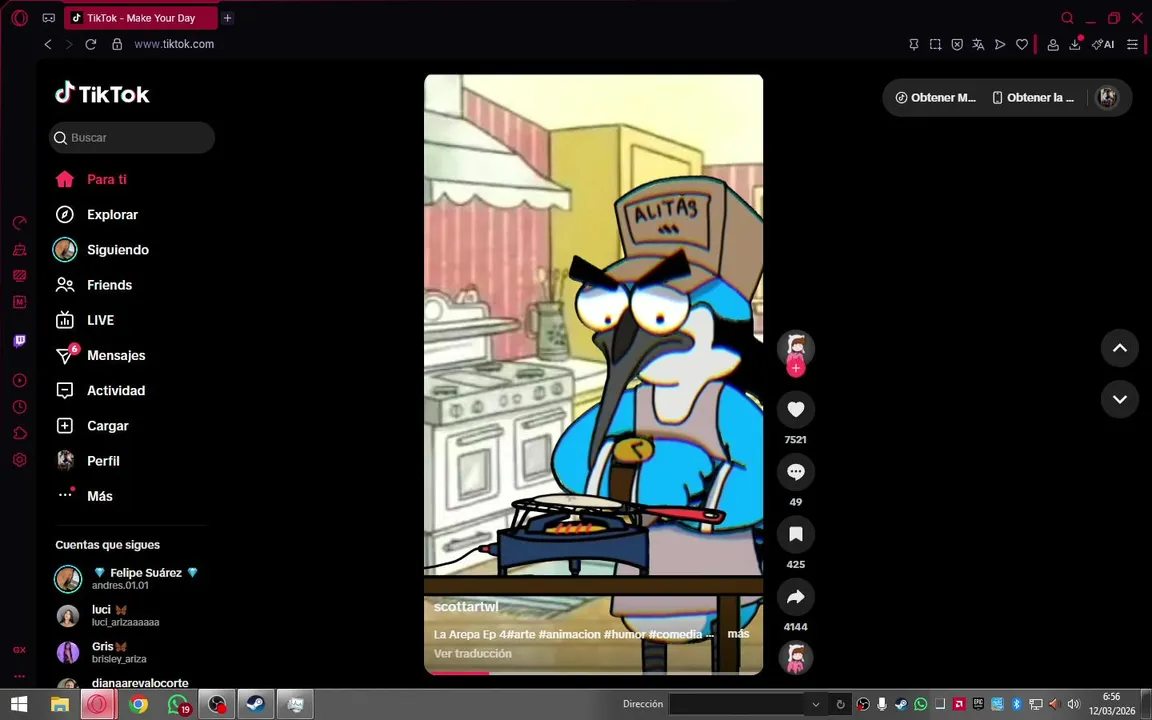Open the flow send icon in toolbar
The image size is (1152, 720).
(x=1000, y=44)
